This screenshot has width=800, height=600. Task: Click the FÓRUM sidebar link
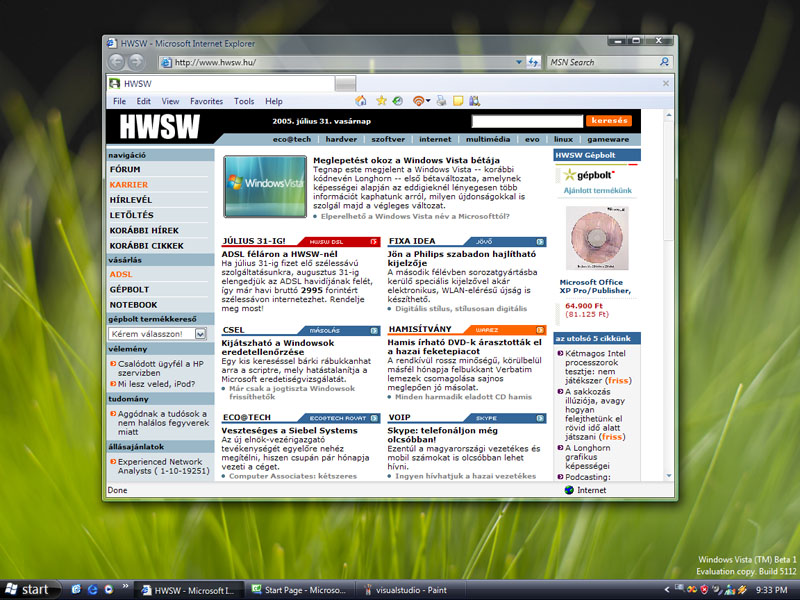click(125, 169)
